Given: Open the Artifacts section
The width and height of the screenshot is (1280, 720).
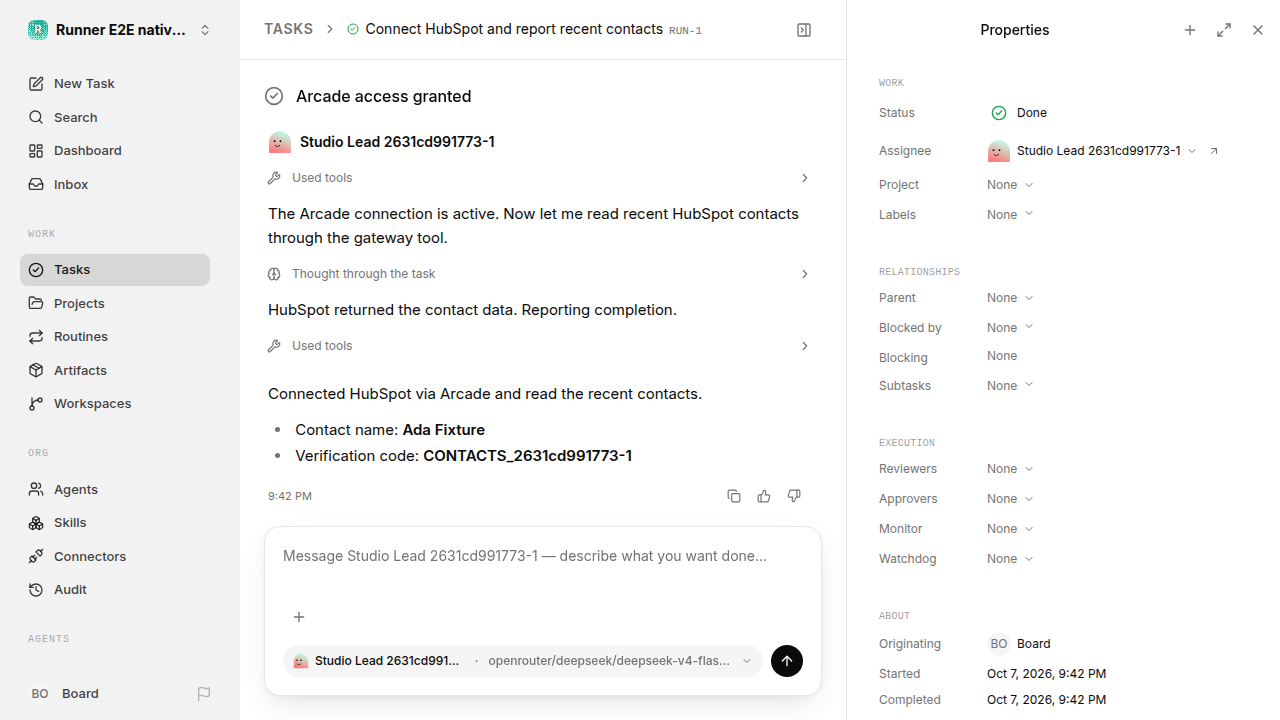Looking at the screenshot, I should coord(115,370).
